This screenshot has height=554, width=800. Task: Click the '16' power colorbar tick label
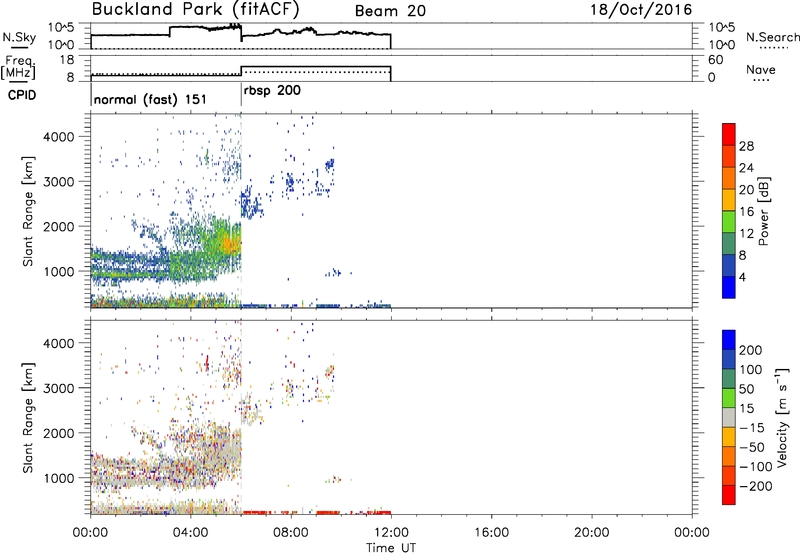pos(746,212)
